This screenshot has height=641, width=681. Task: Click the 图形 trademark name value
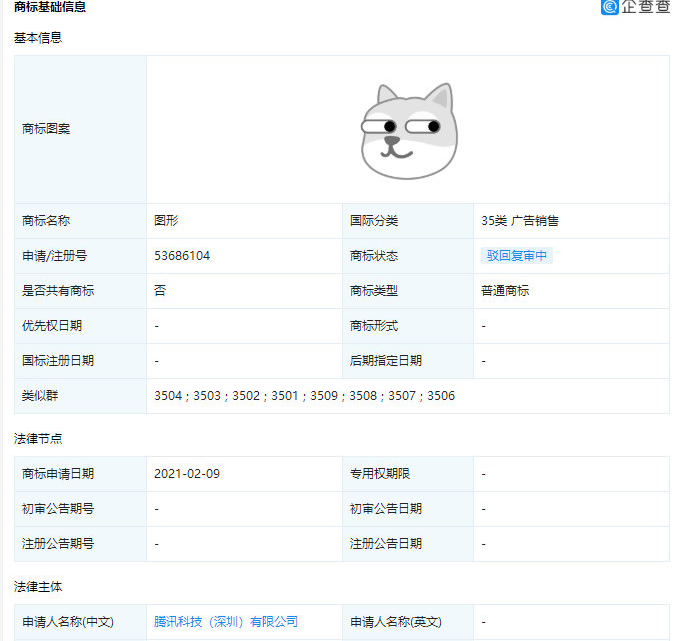point(166,221)
